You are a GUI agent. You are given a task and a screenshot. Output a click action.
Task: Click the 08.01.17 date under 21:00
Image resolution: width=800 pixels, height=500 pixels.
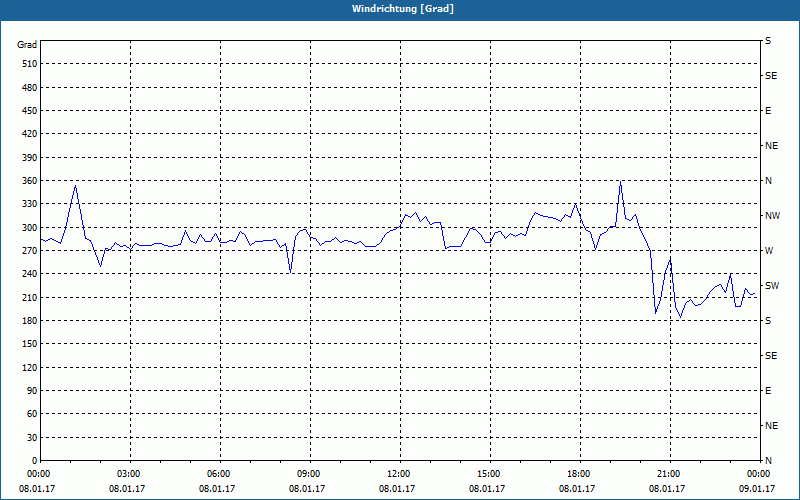pos(667,489)
